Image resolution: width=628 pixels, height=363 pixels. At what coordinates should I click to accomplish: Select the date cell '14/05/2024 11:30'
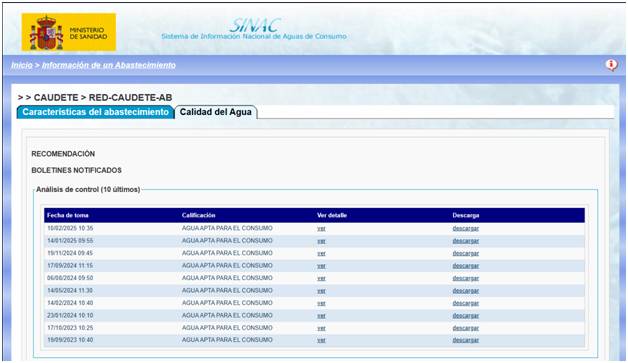(70, 290)
